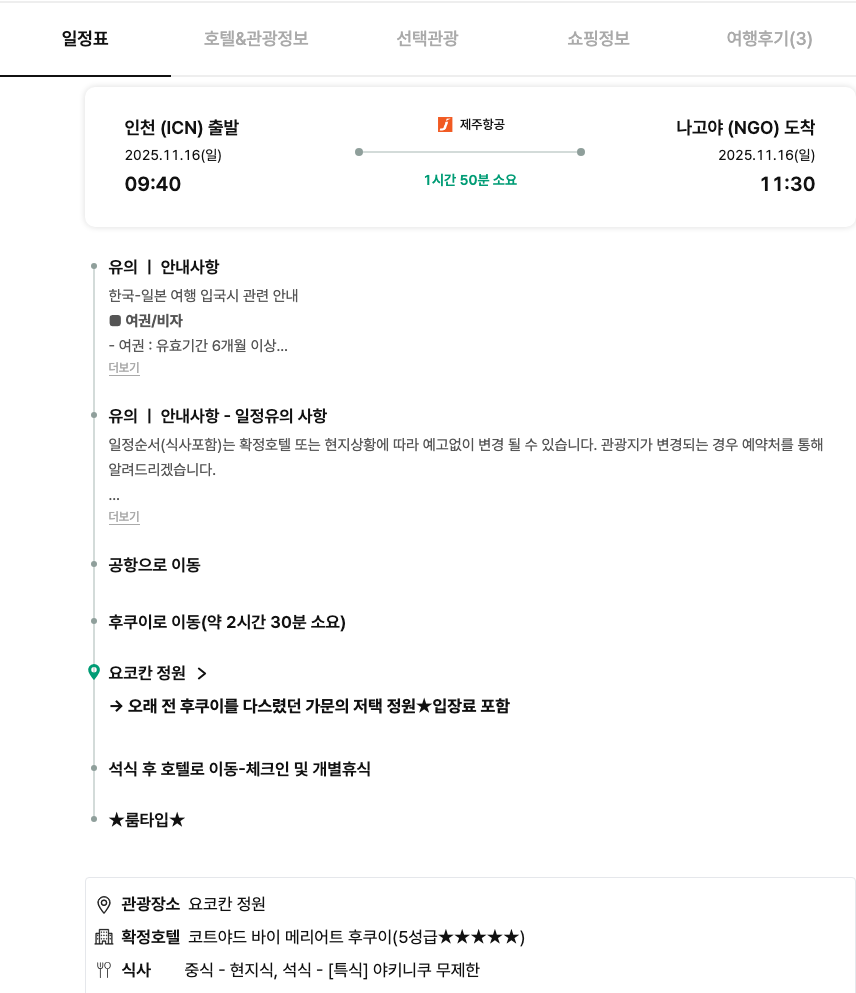
Task: Switch to the 호텔&관광정보 tab
Action: click(x=256, y=39)
